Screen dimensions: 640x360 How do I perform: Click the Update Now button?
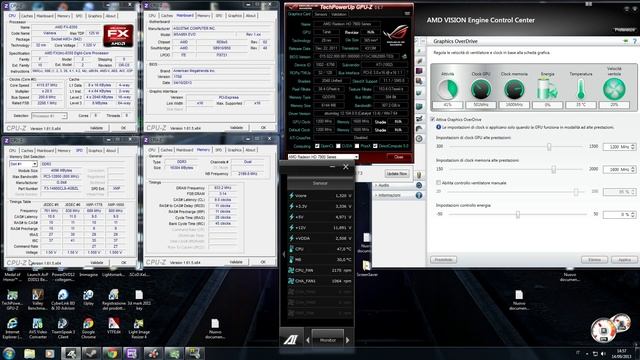tap(397, 173)
